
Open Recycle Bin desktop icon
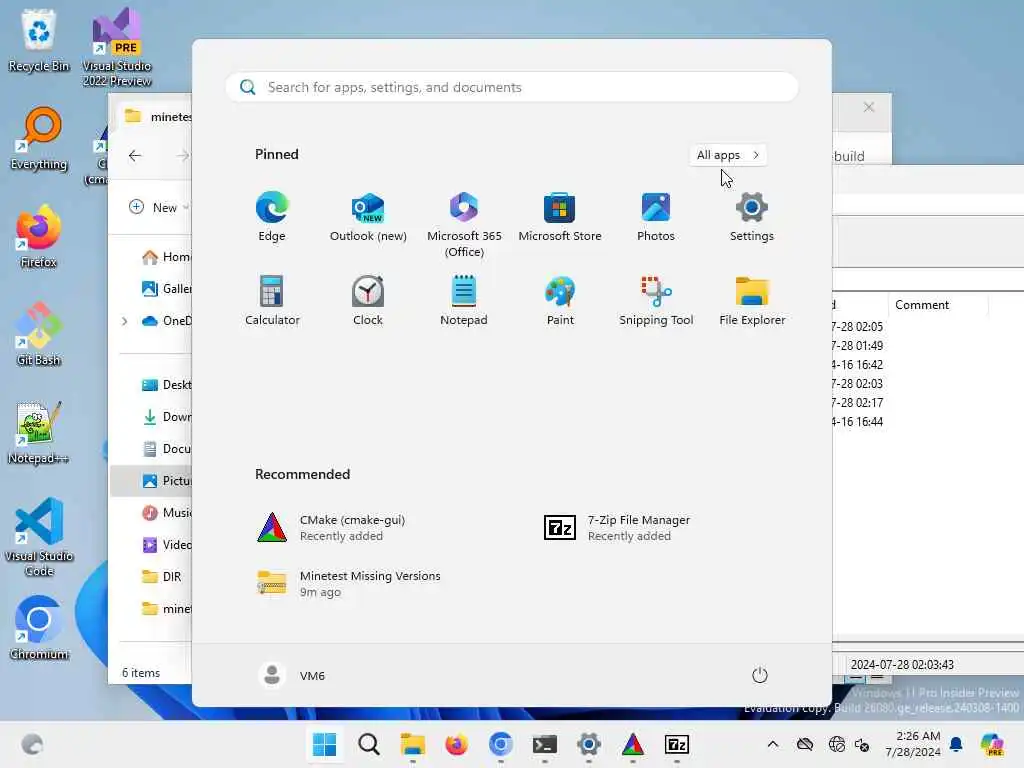point(39,40)
